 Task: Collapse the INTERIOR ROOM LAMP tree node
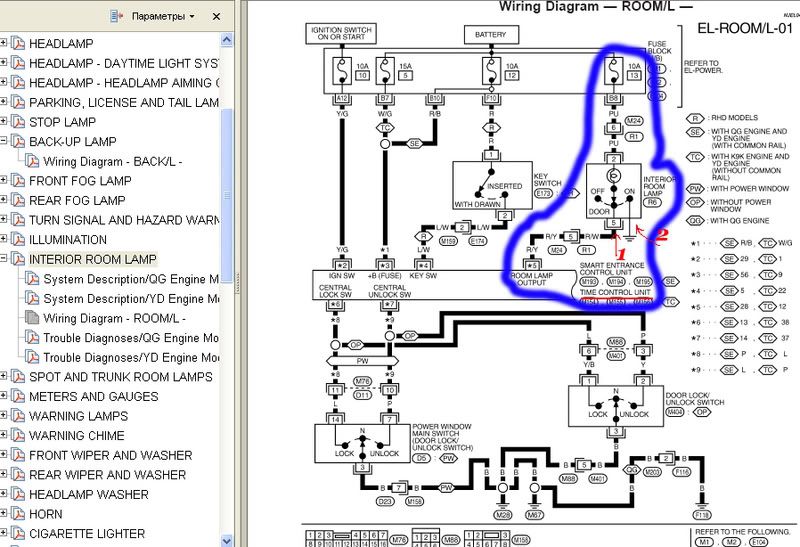3,259
